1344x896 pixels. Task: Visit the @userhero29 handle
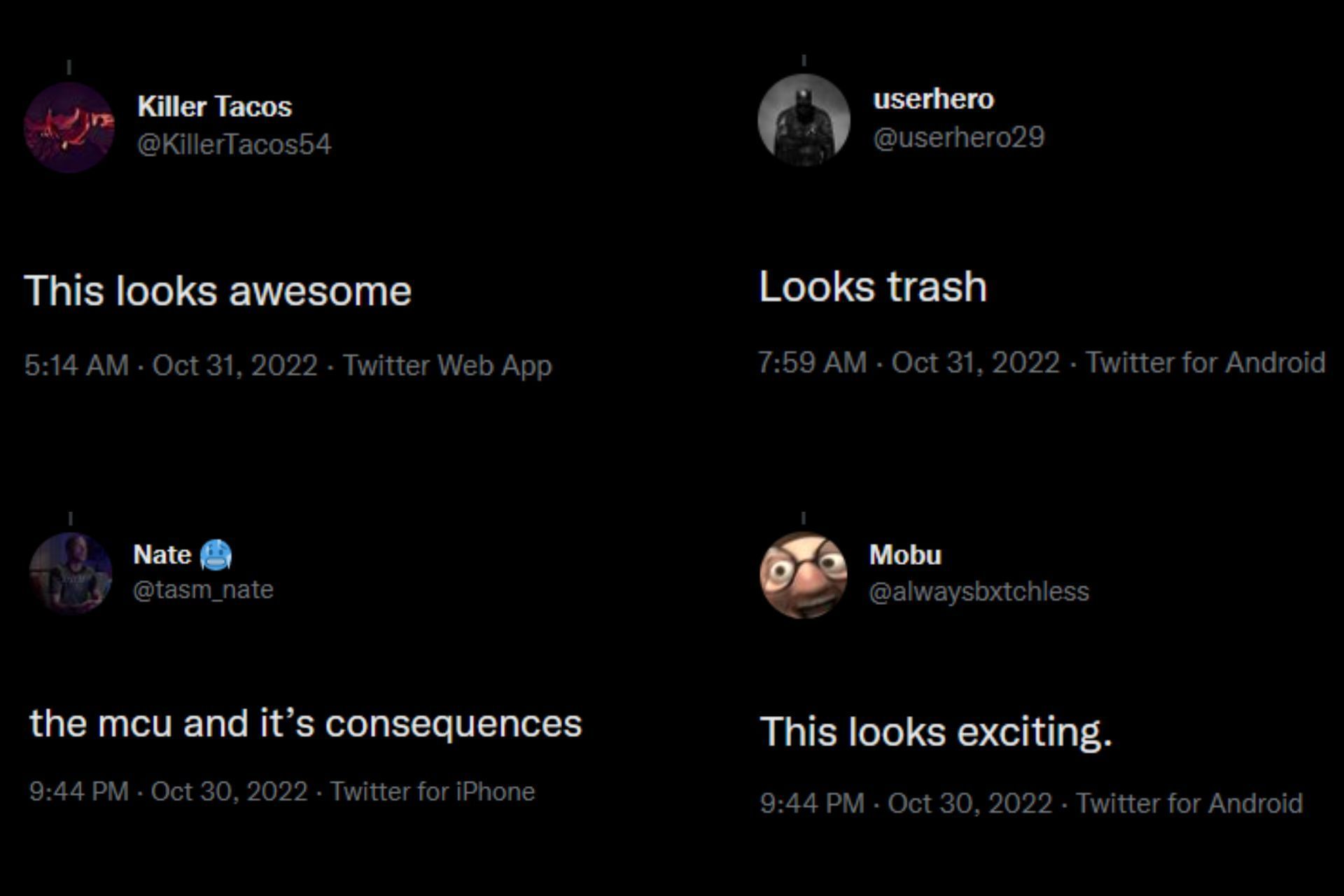click(x=958, y=137)
